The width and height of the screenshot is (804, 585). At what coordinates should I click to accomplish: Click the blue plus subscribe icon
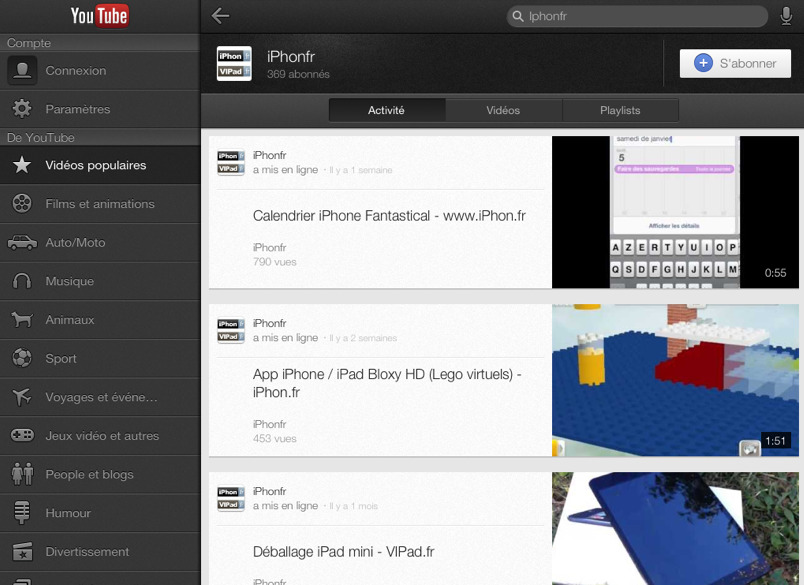(x=703, y=64)
